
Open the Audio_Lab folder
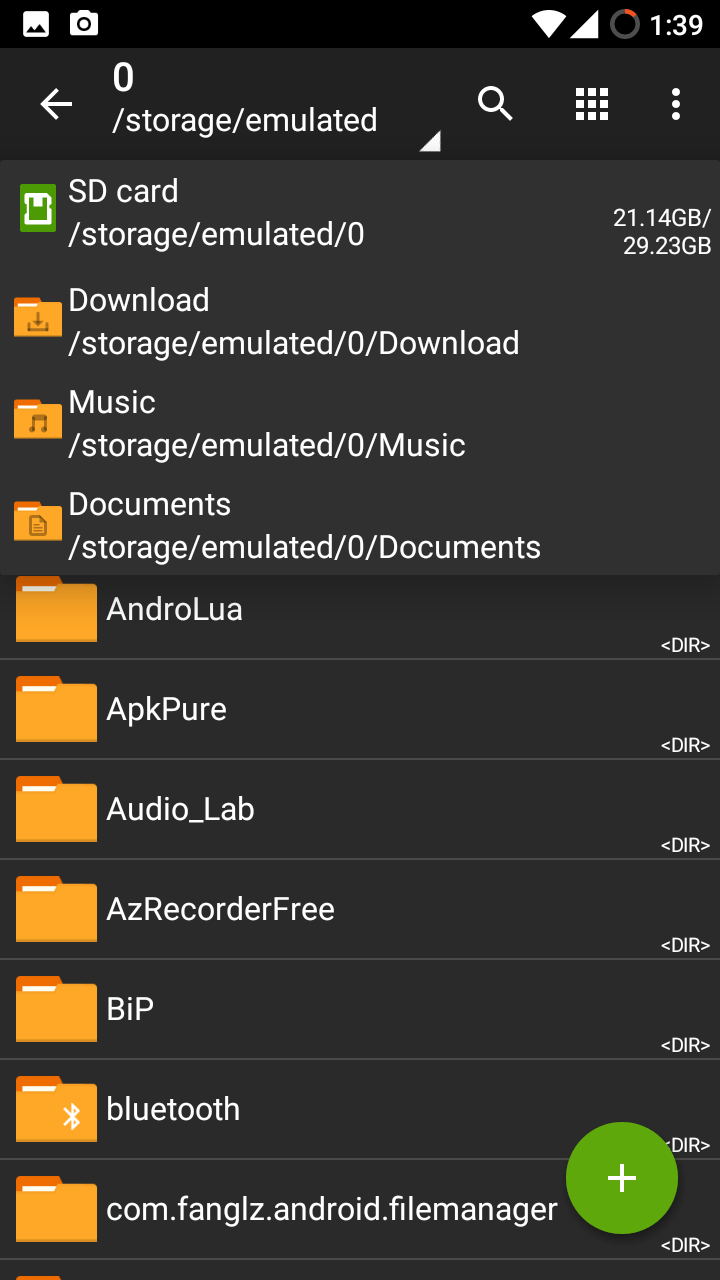point(181,809)
